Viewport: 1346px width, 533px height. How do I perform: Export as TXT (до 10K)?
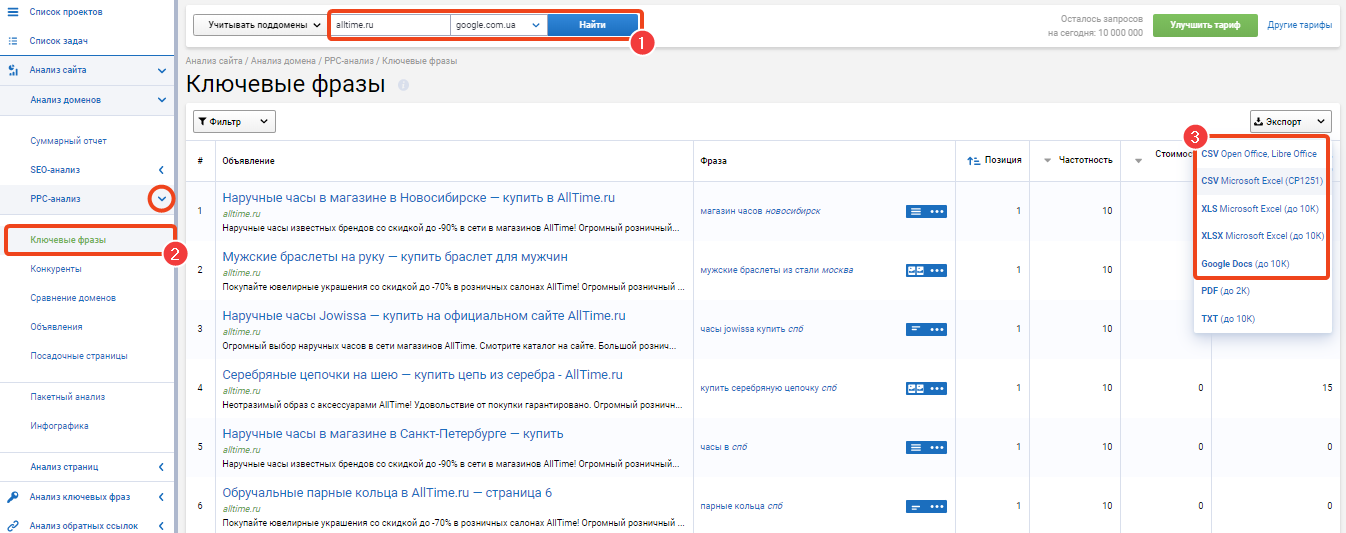click(x=1228, y=318)
